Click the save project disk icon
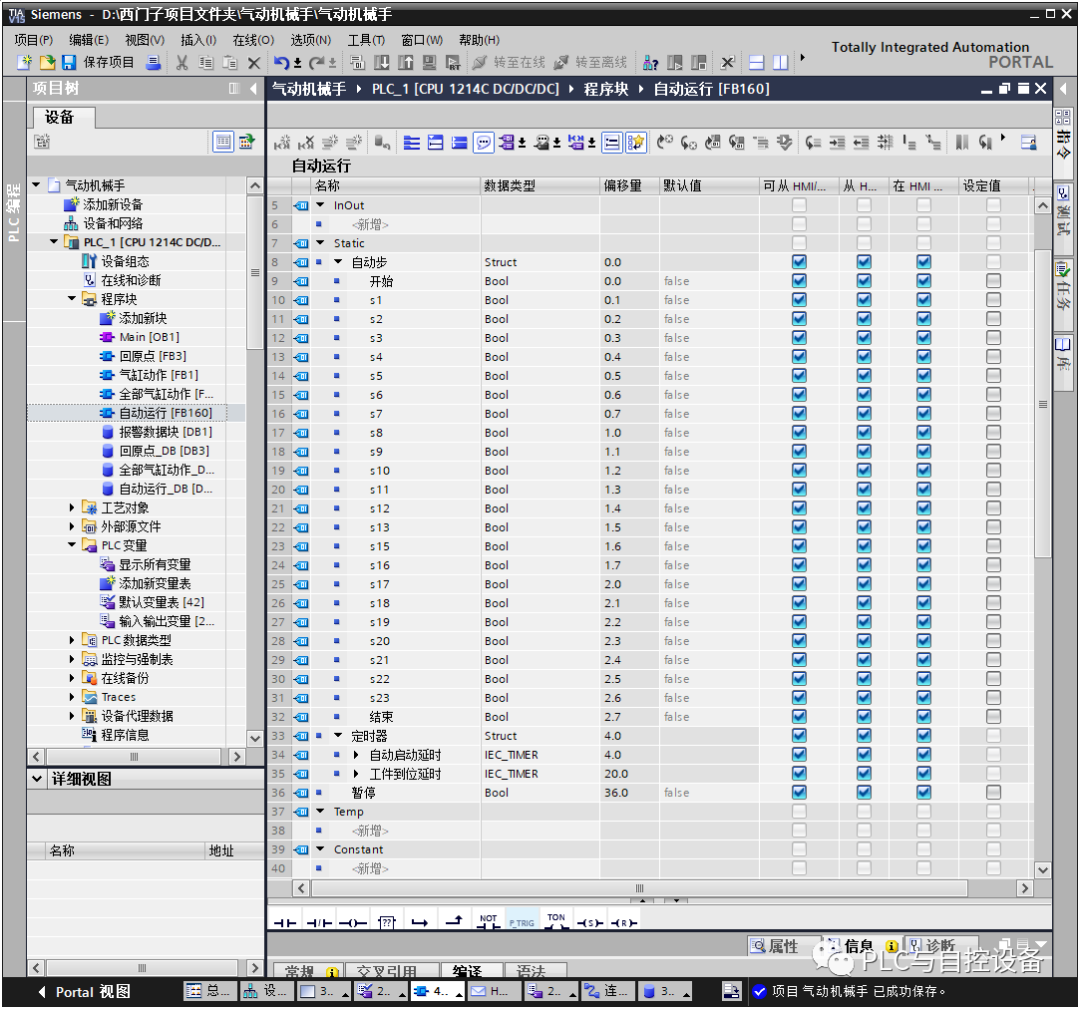This screenshot has height=1009, width=1080. [68, 63]
